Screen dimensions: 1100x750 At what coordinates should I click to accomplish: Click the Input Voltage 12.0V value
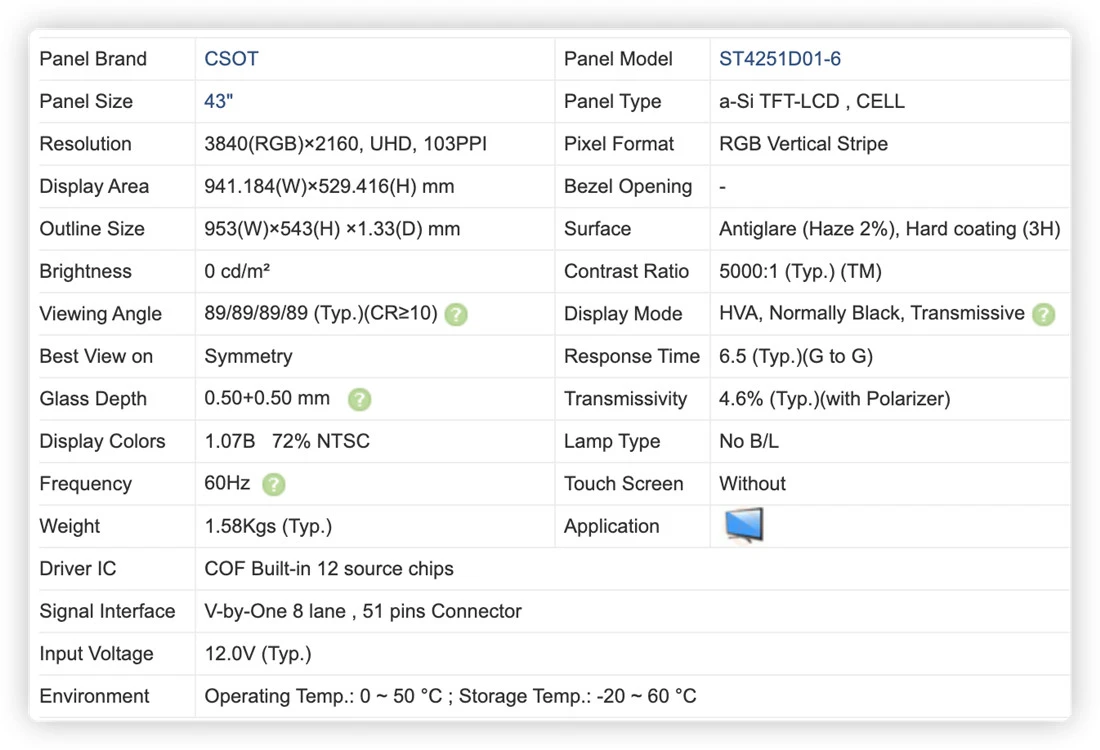pyautogui.click(x=257, y=654)
